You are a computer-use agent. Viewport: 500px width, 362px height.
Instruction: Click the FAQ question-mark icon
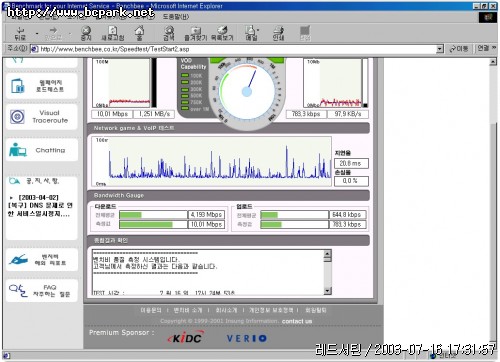coord(18,291)
